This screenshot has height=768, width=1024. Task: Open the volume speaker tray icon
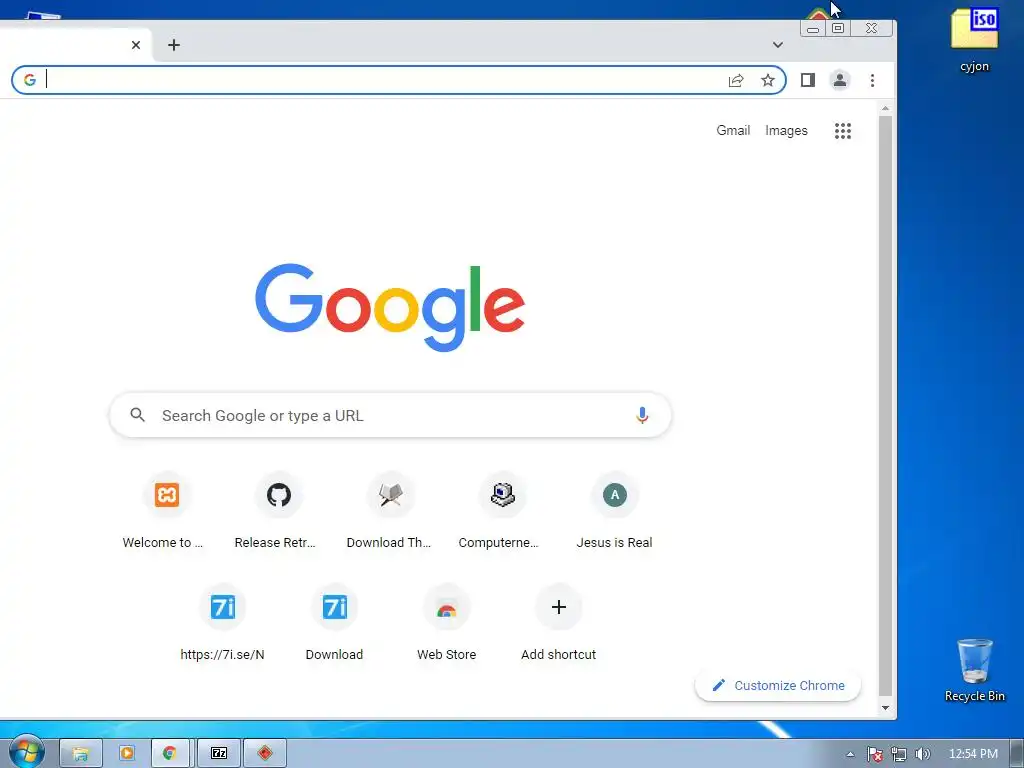pyautogui.click(x=922, y=754)
